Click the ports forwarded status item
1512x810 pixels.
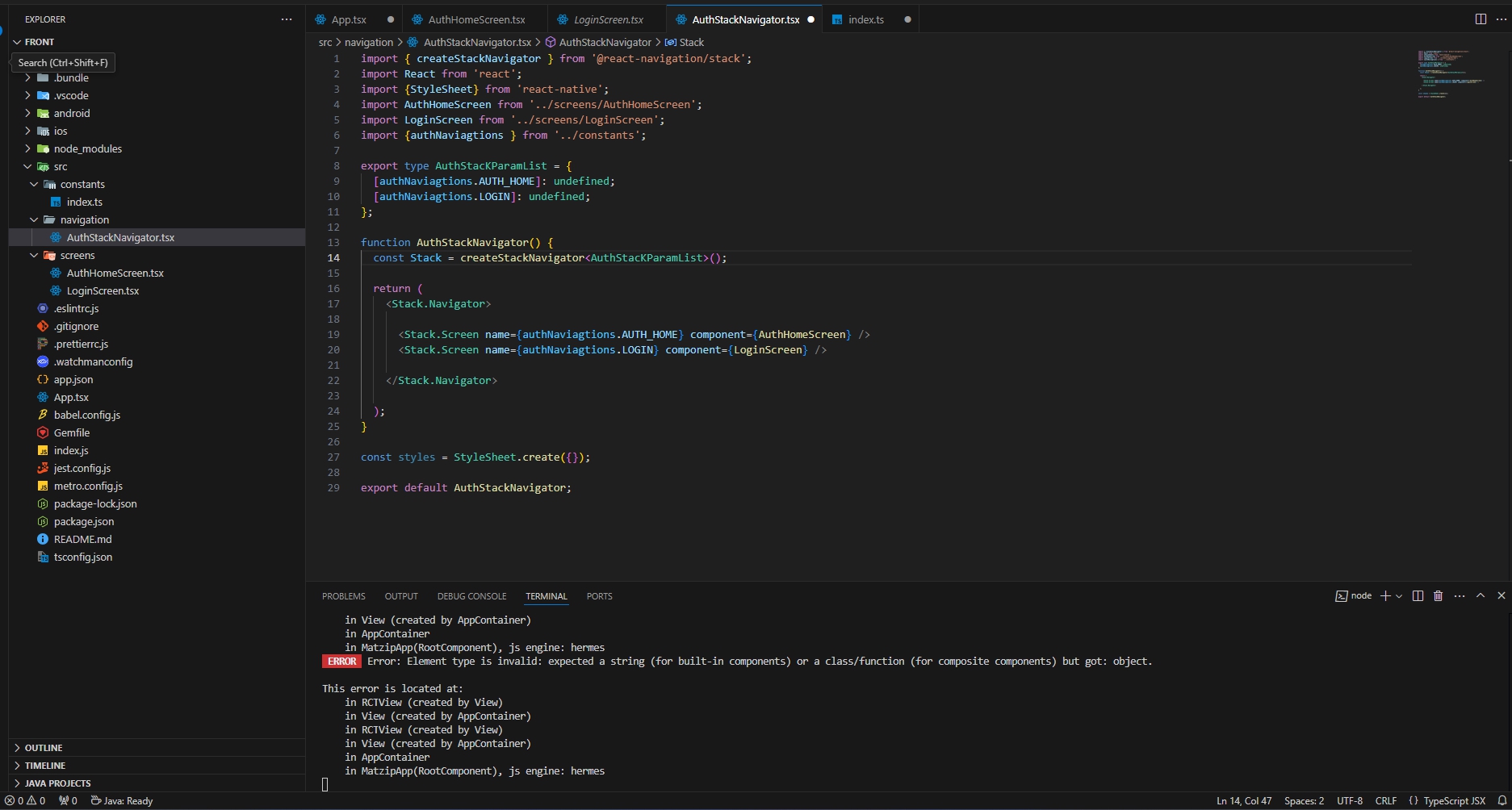69,801
